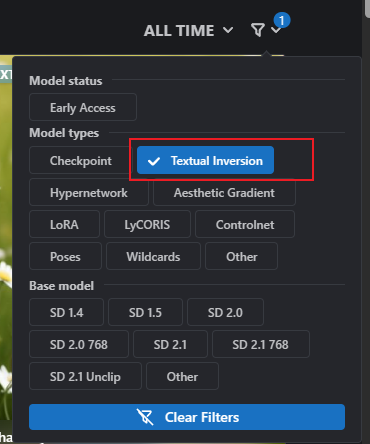Toggle the Checkpoint model type filter

[81, 160]
